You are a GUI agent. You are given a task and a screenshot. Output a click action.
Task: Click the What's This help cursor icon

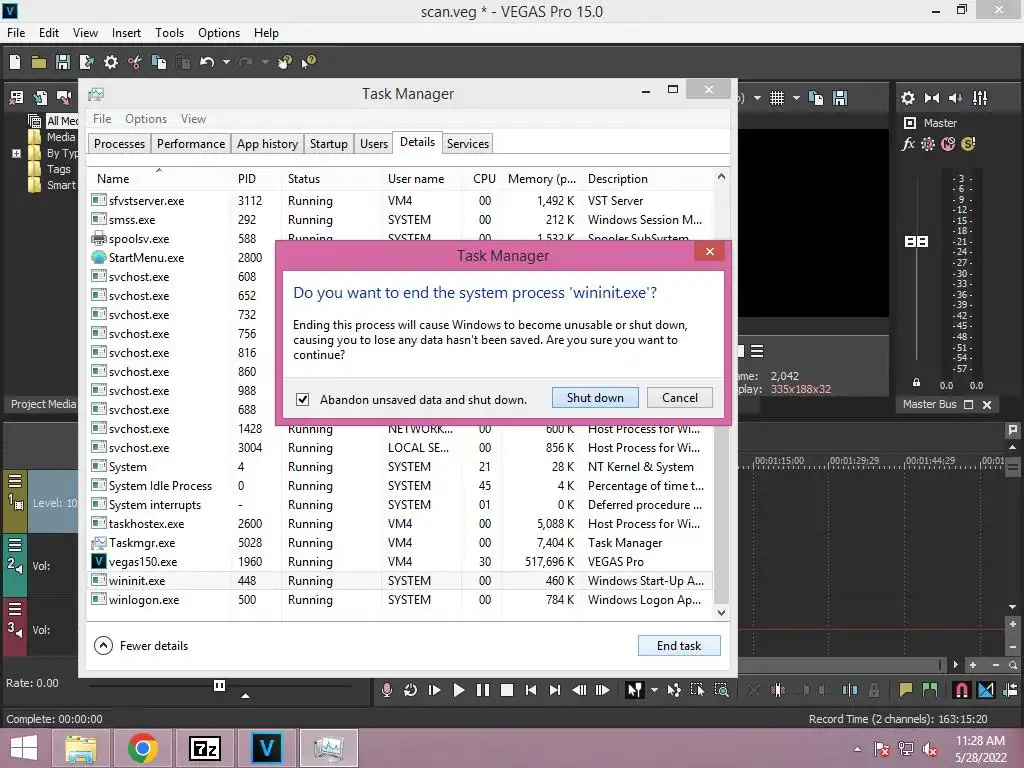[308, 62]
